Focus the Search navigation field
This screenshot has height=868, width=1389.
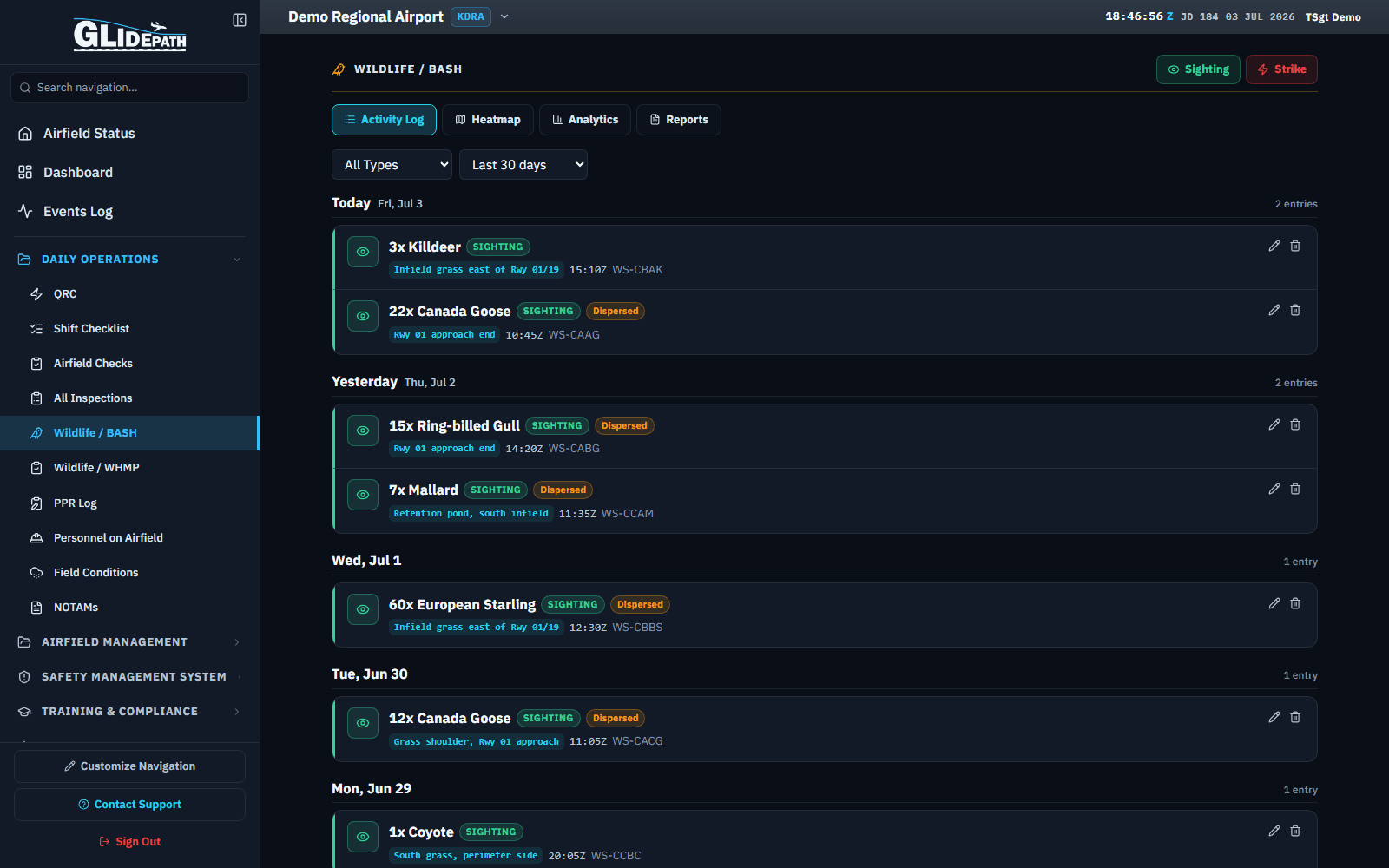click(129, 88)
